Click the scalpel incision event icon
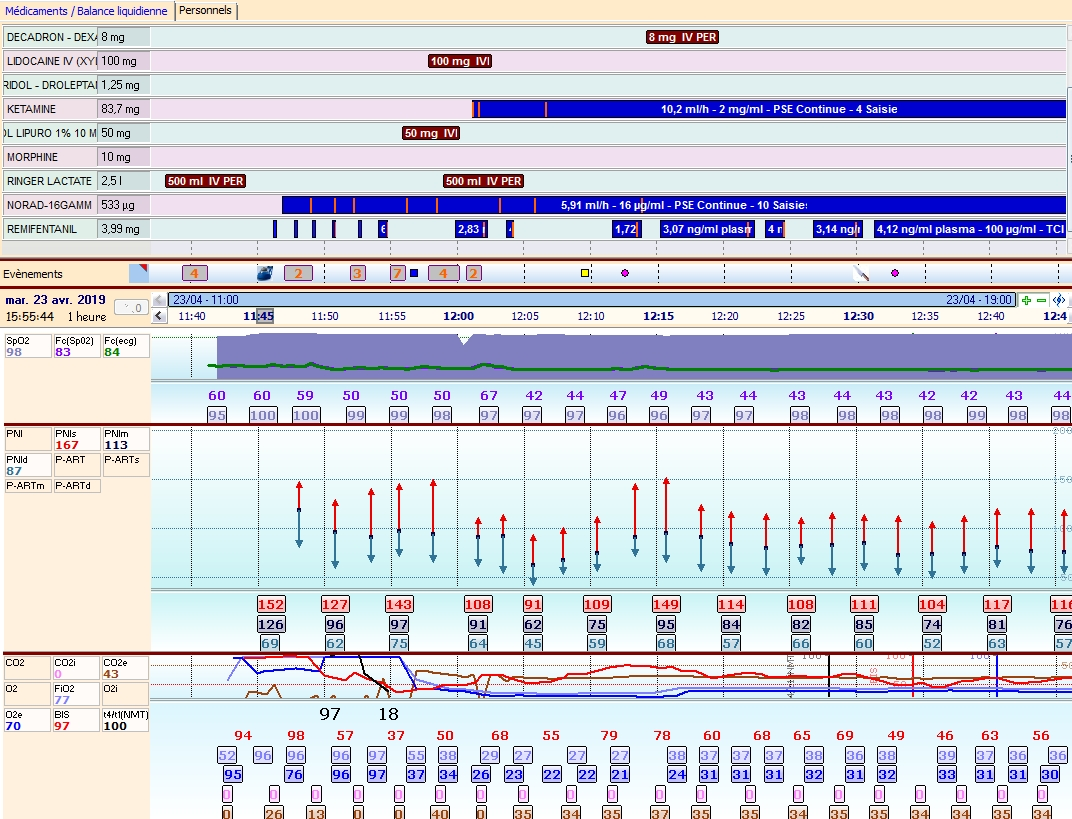The height and width of the screenshot is (819, 1072). coord(861,273)
